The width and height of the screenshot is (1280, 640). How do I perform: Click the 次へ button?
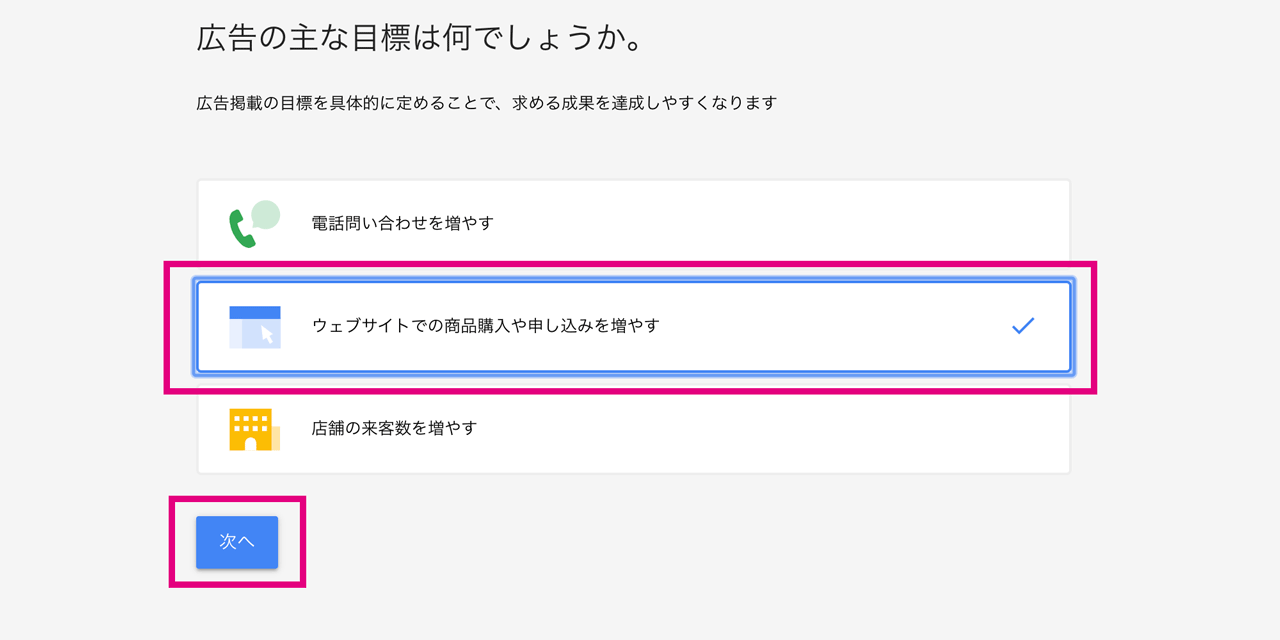click(237, 542)
